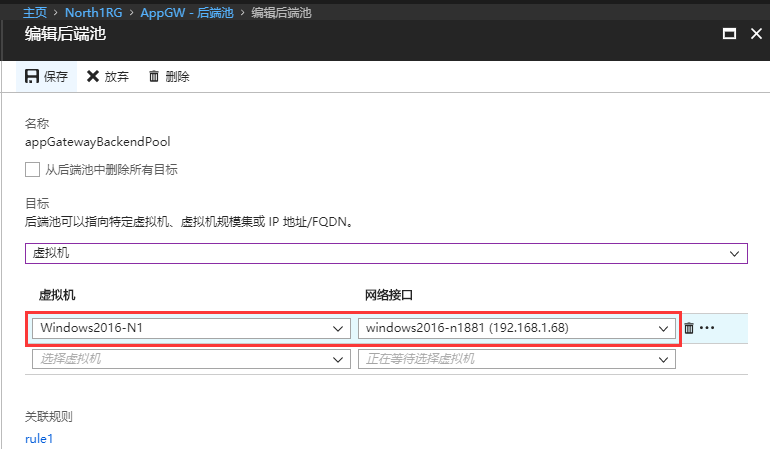Navigate to AppGW - 后端池 breadcrumb
The width and height of the screenshot is (770, 449).
click(181, 11)
